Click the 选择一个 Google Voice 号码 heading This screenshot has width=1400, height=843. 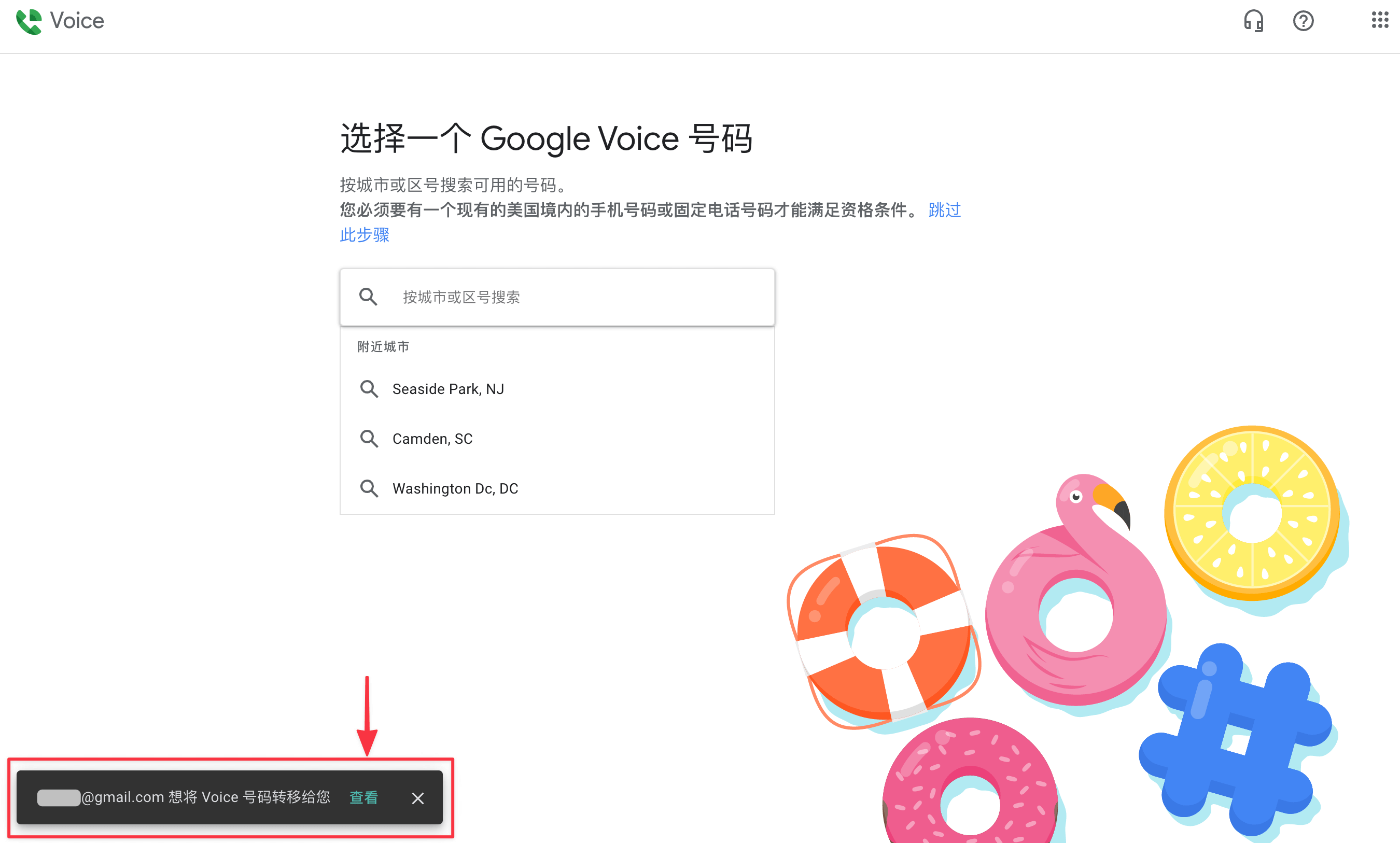(x=547, y=138)
